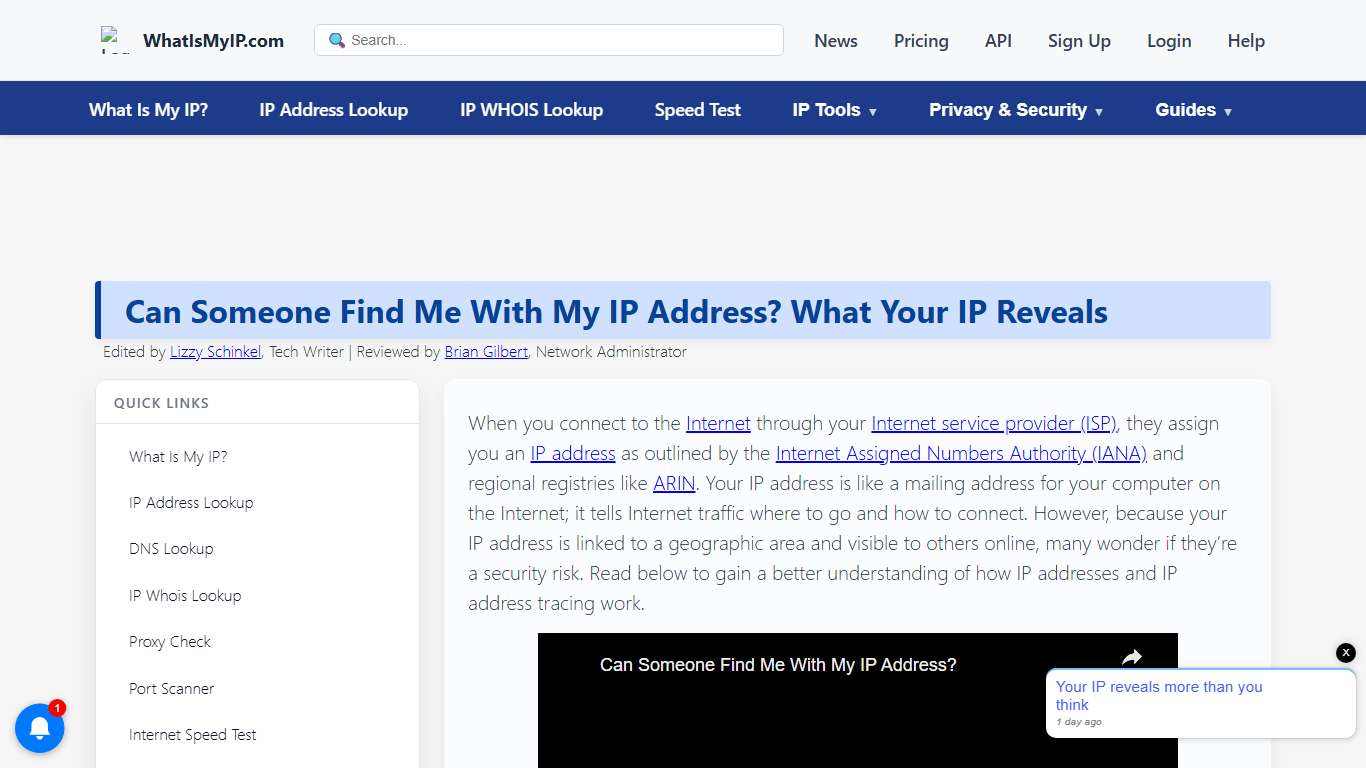Expand the Guides dropdown
Screen dimensions: 1366x768
point(1192,110)
